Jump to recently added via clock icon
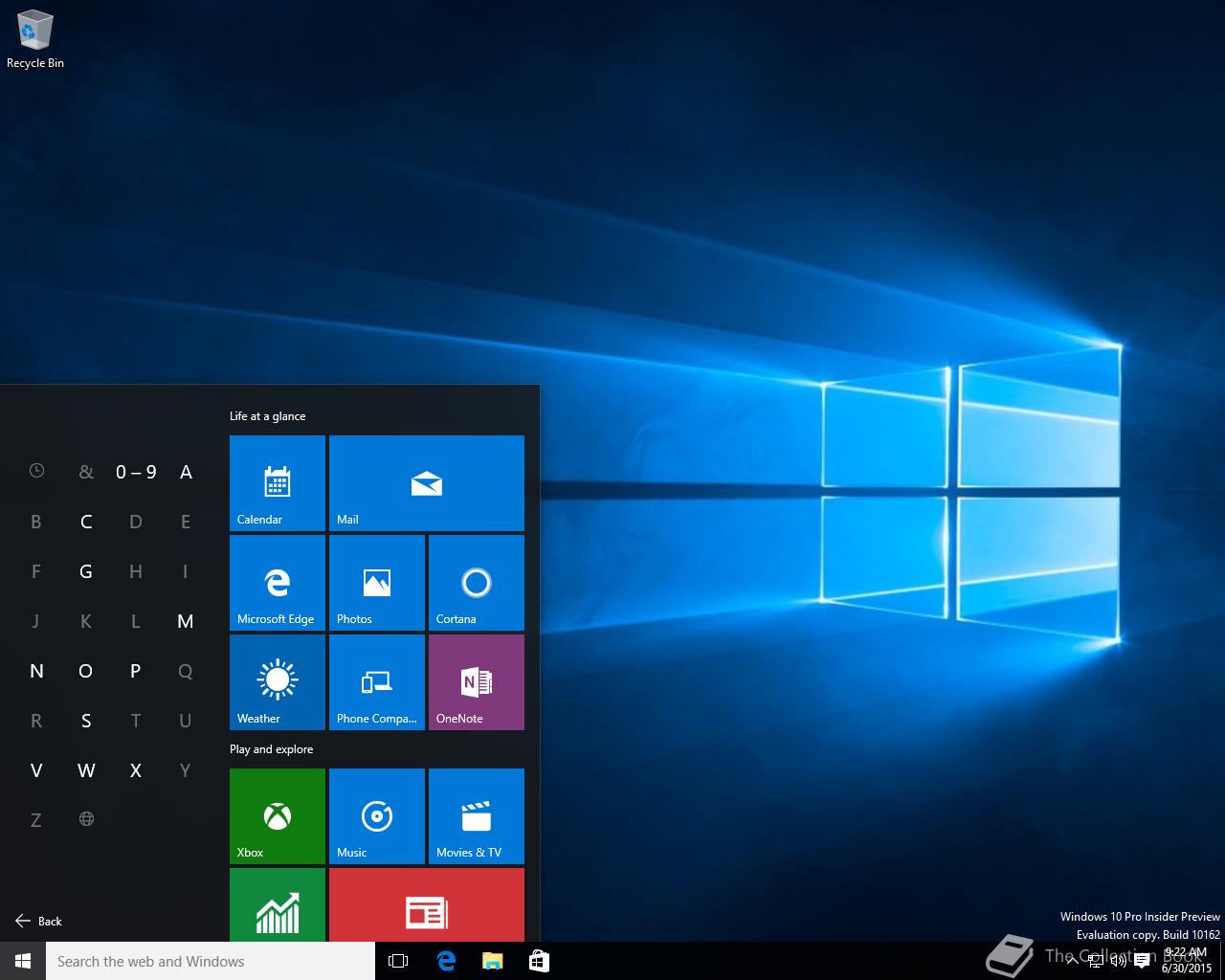 tap(36, 471)
